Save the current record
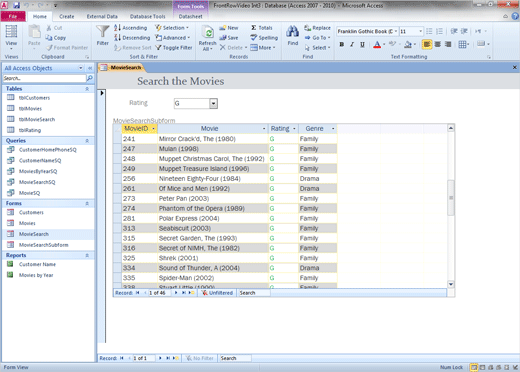Screen dimensions: 520x372 229,38
